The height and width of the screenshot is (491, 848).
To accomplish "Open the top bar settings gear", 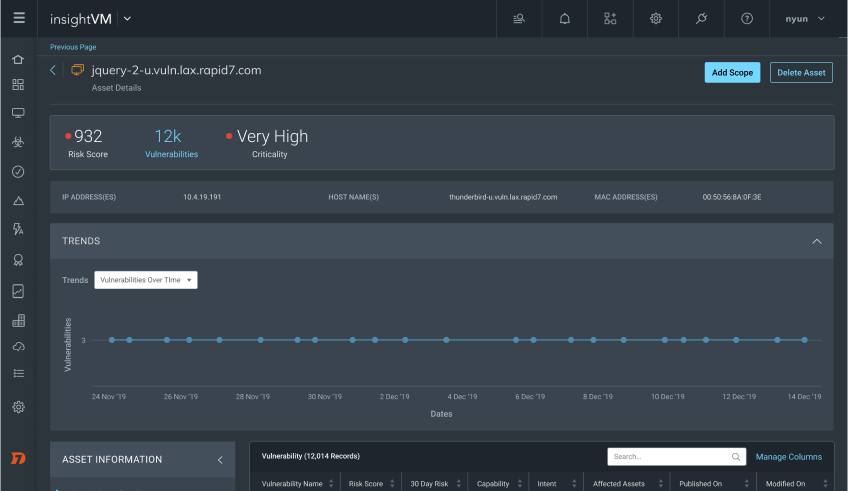I will coord(655,19).
